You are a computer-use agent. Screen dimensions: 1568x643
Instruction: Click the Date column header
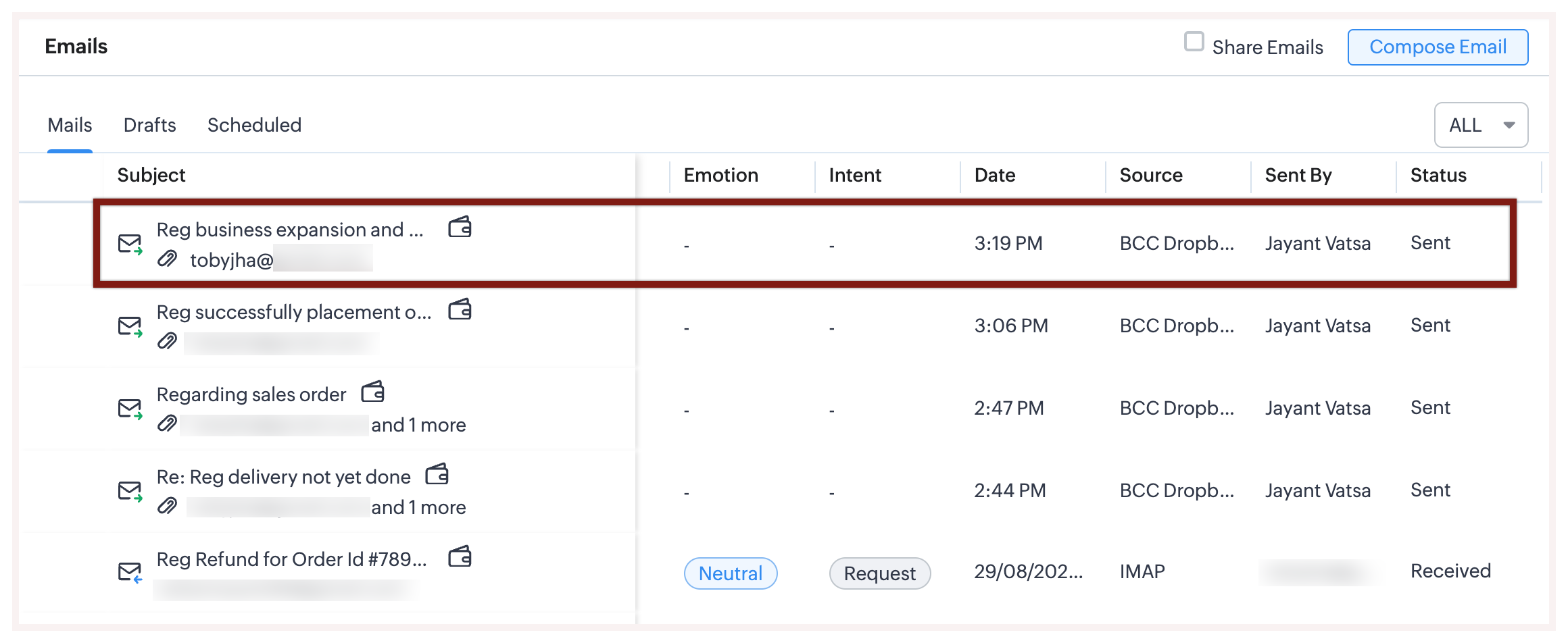[995, 176]
